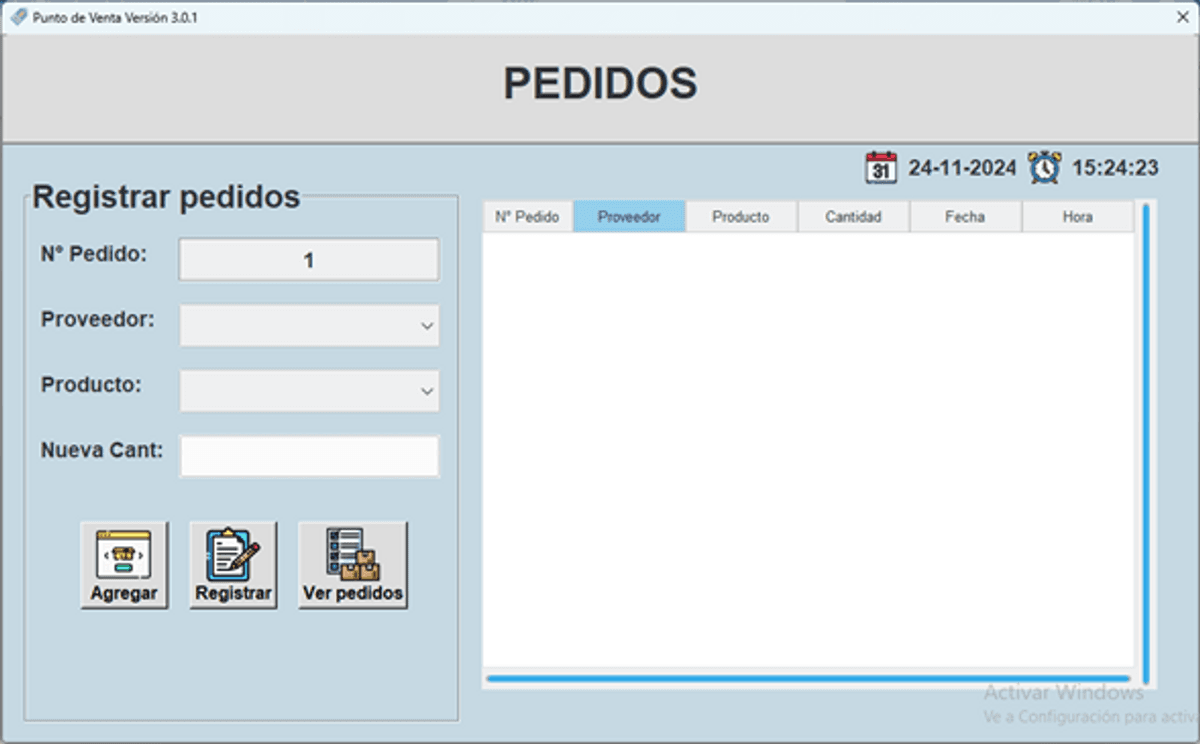
Task: Click the calendar icon beside the date
Action: coord(881,168)
